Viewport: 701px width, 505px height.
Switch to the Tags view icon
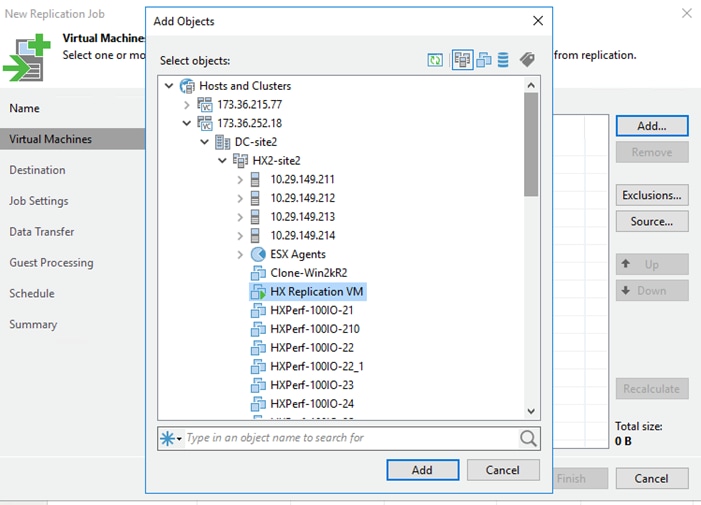(527, 59)
